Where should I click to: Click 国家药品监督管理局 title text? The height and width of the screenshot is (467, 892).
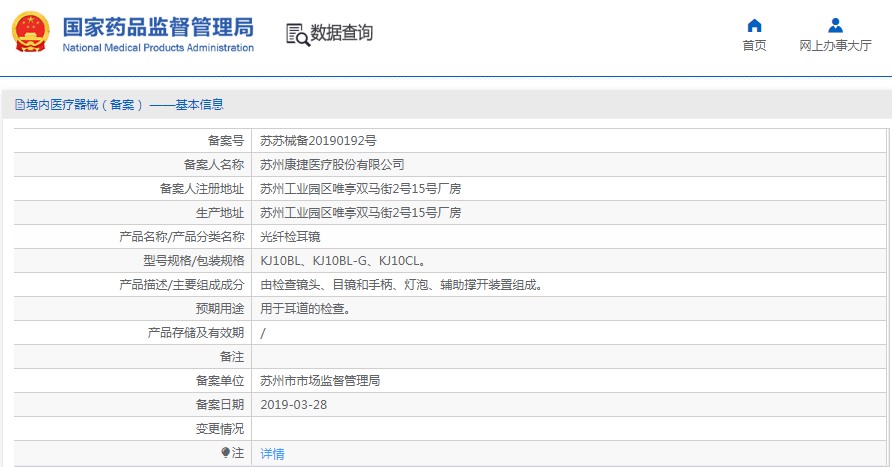pos(158,27)
